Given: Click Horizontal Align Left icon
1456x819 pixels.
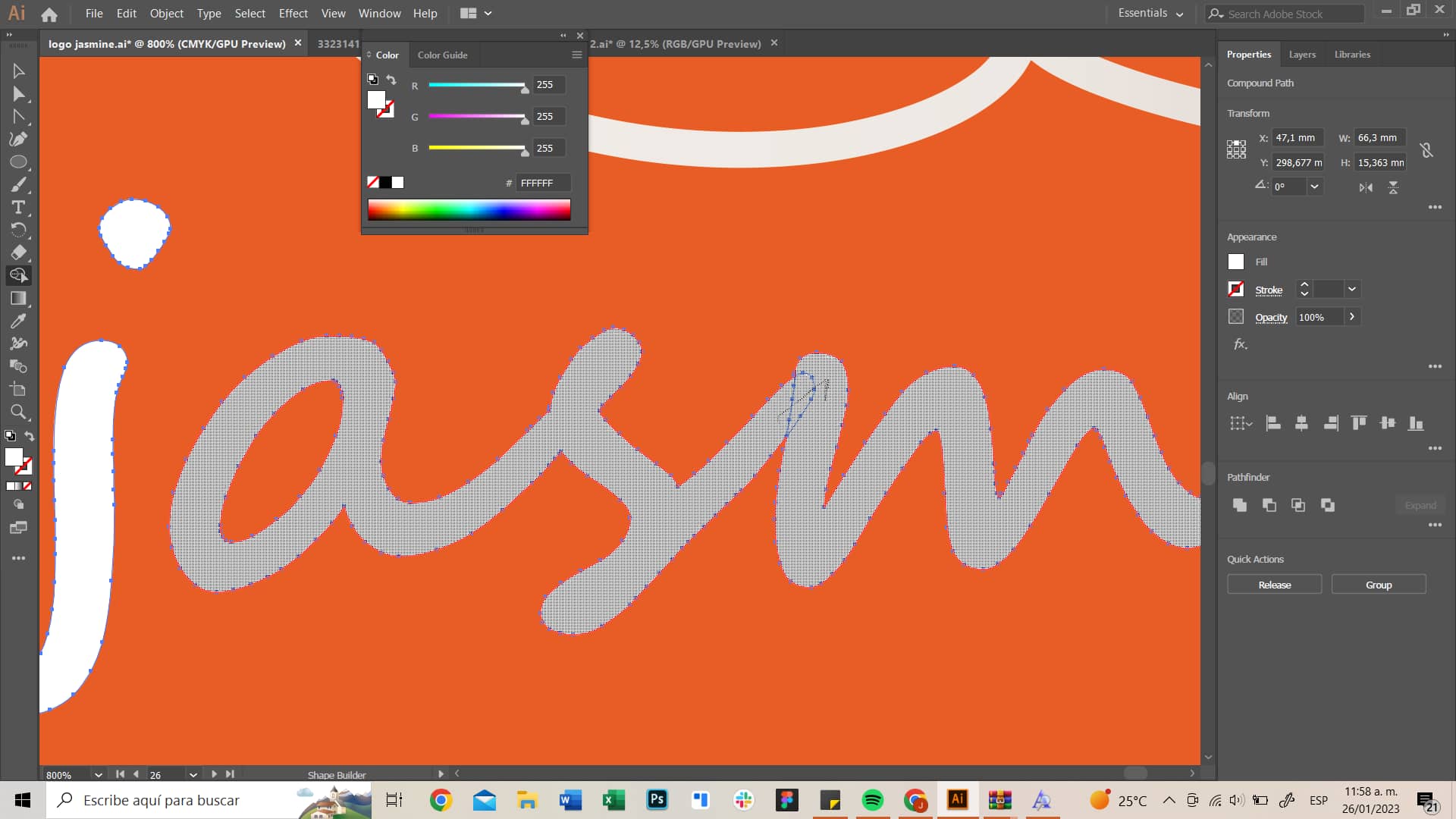Looking at the screenshot, I should click(1273, 423).
